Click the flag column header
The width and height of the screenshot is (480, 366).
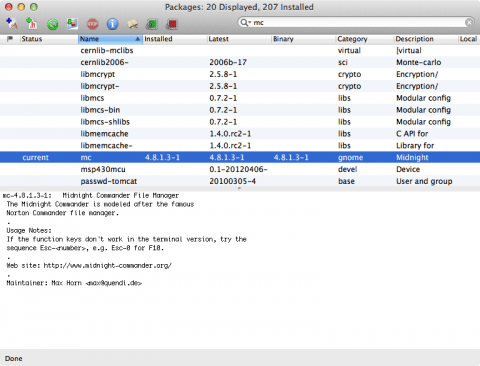[x=10, y=39]
